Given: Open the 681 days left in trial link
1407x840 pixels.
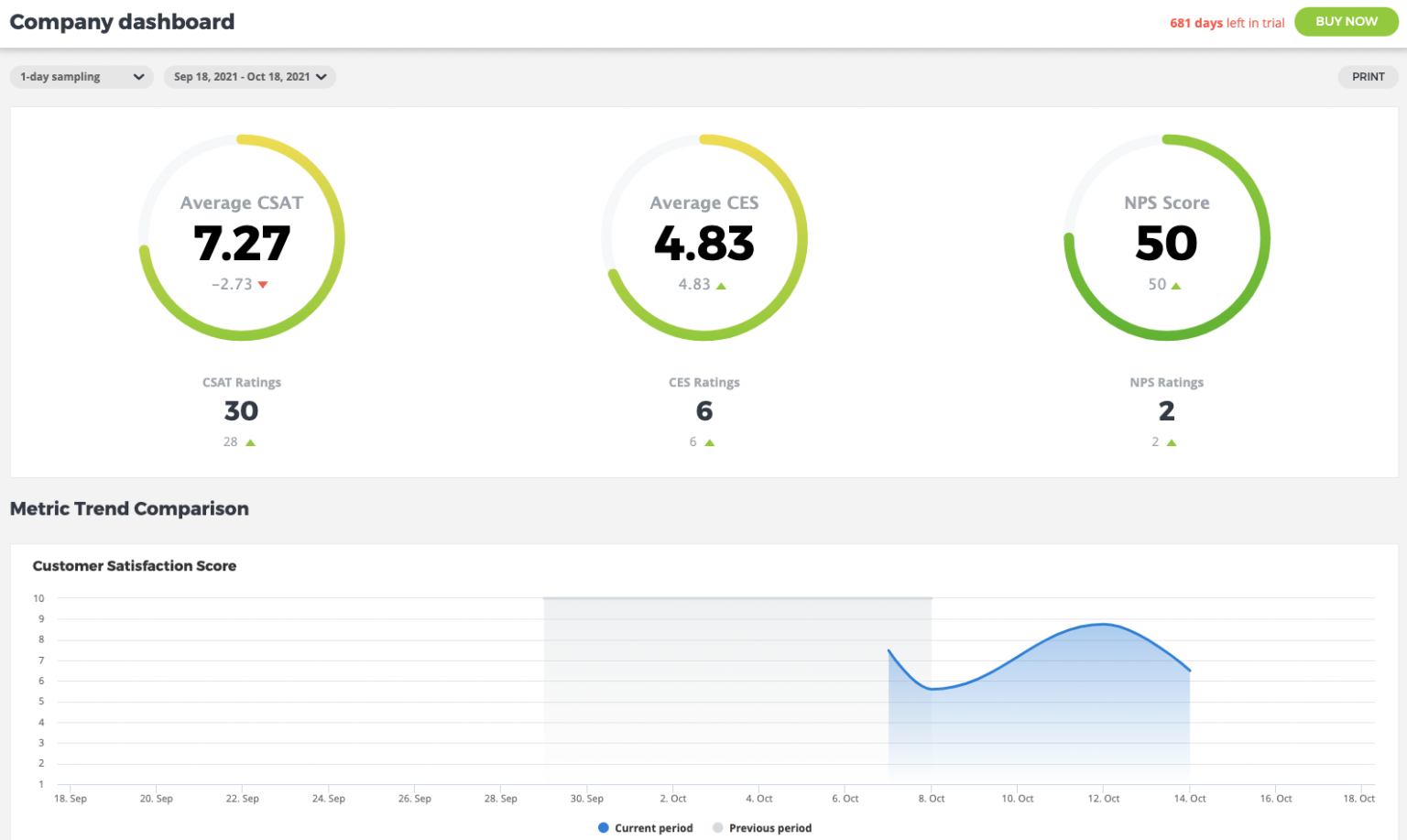Looking at the screenshot, I should coord(1227,22).
